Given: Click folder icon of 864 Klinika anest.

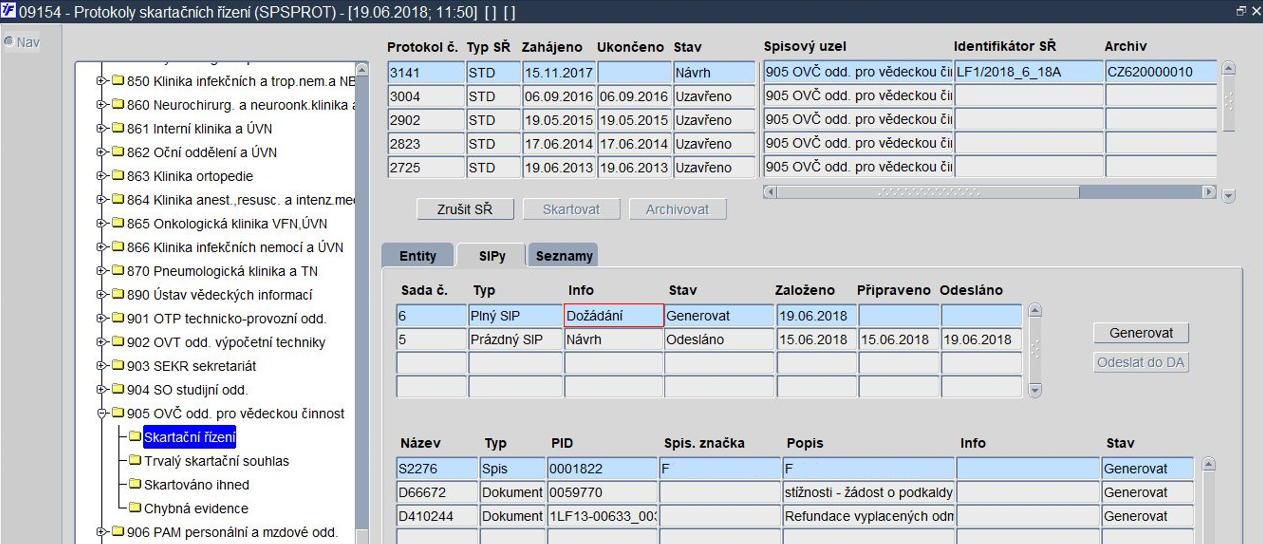Looking at the screenshot, I should (x=117, y=200).
